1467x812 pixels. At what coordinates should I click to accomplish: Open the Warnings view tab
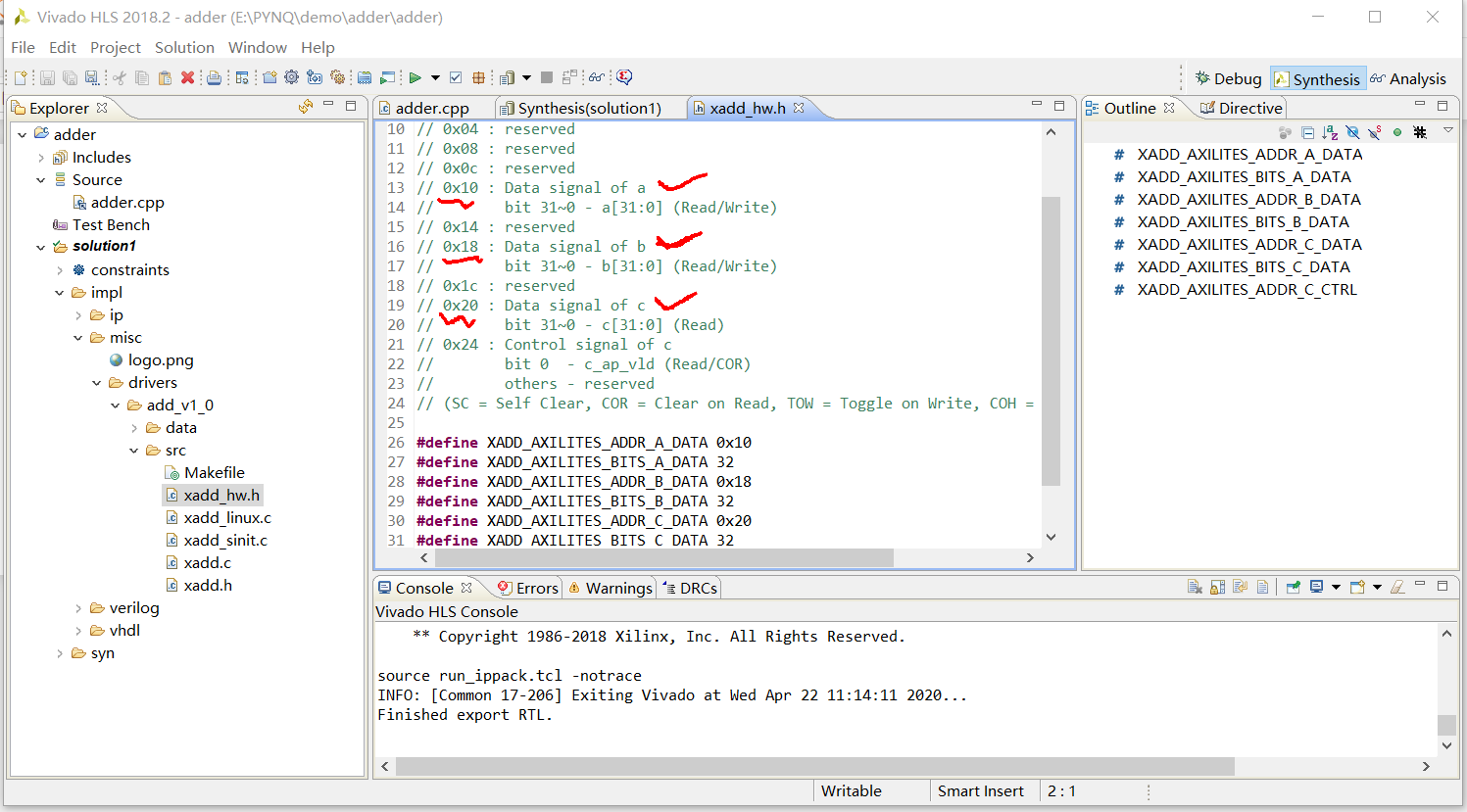click(616, 587)
